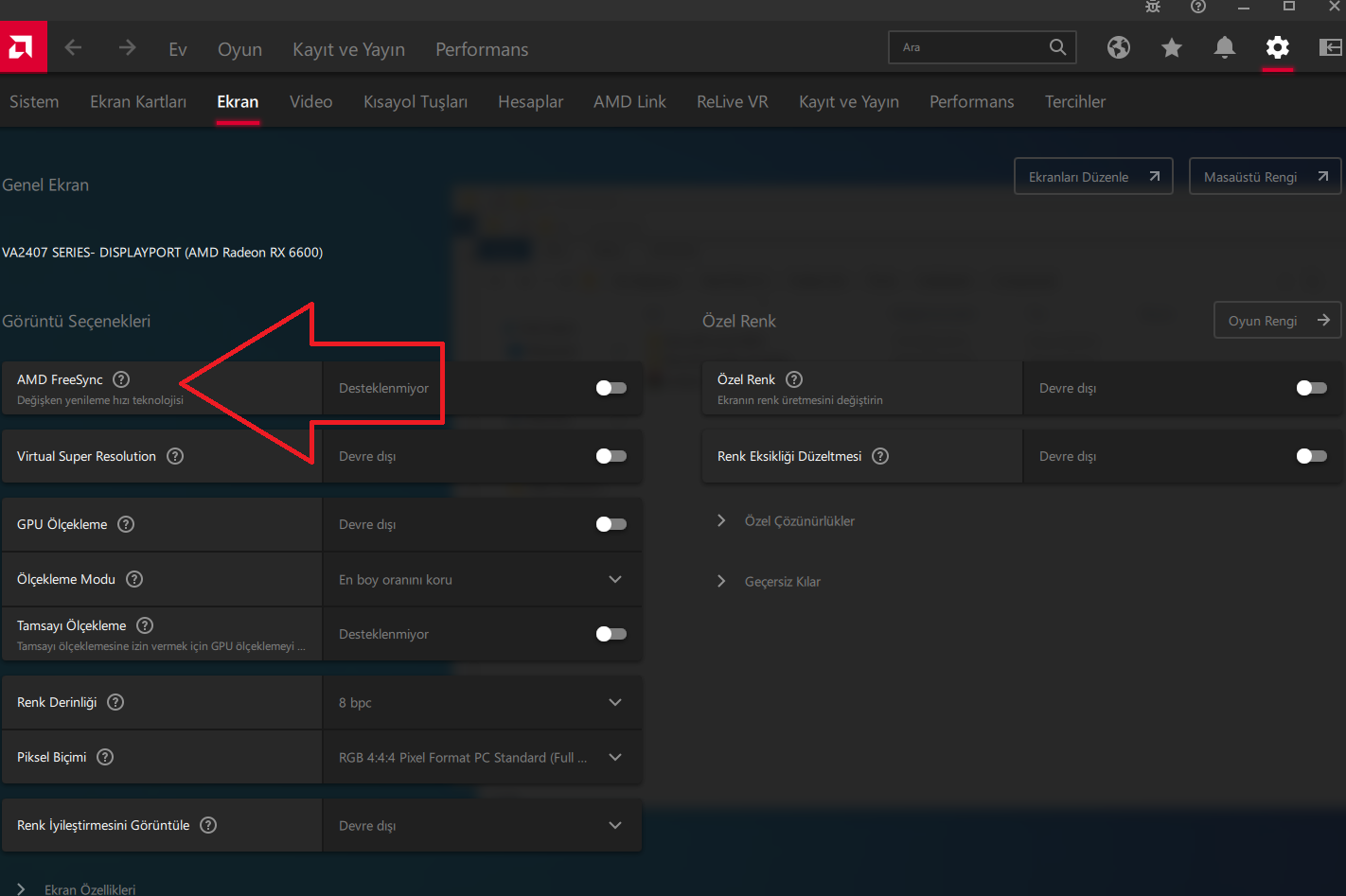This screenshot has width=1346, height=896.
Task: Open the help question mark in title bar
Action: click(x=1198, y=7)
